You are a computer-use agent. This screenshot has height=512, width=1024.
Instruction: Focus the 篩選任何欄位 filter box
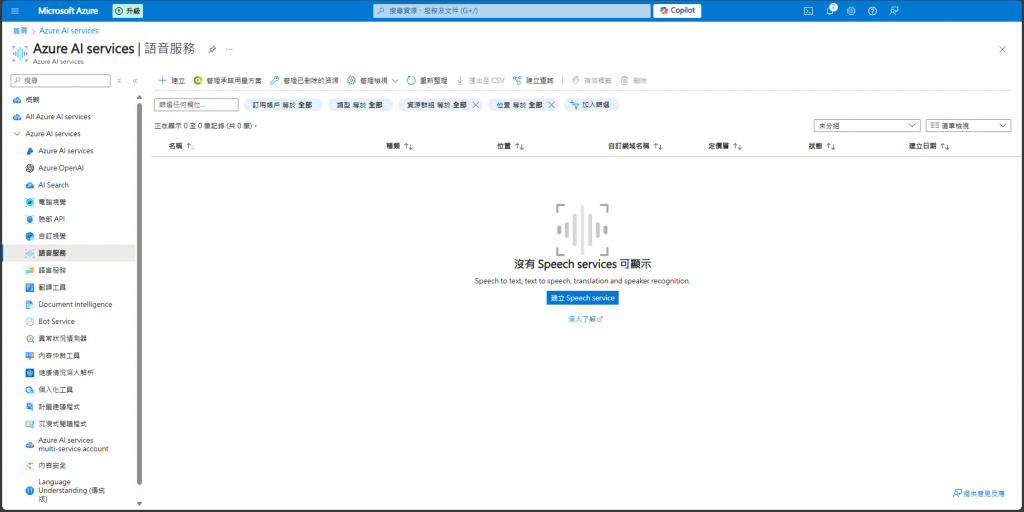click(196, 104)
